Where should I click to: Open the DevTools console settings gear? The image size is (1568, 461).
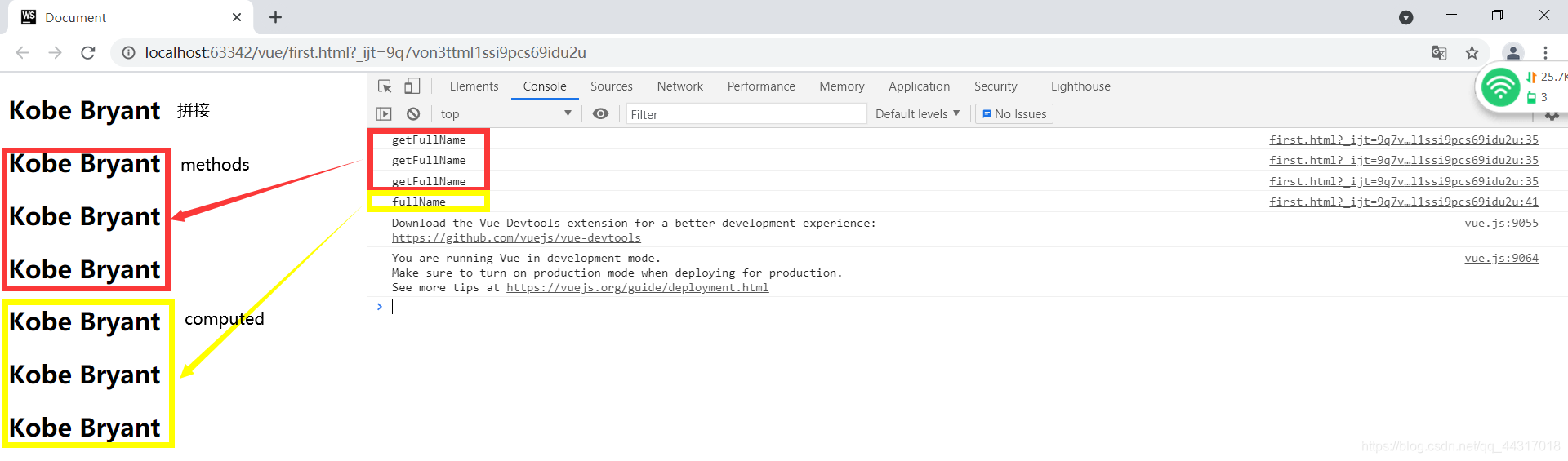point(1552,116)
